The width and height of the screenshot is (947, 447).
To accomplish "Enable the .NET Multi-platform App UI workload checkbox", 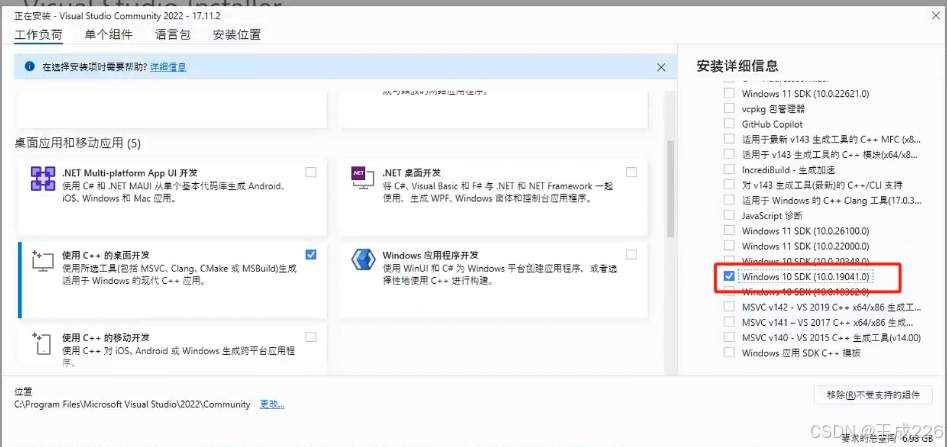I will tap(310, 172).
